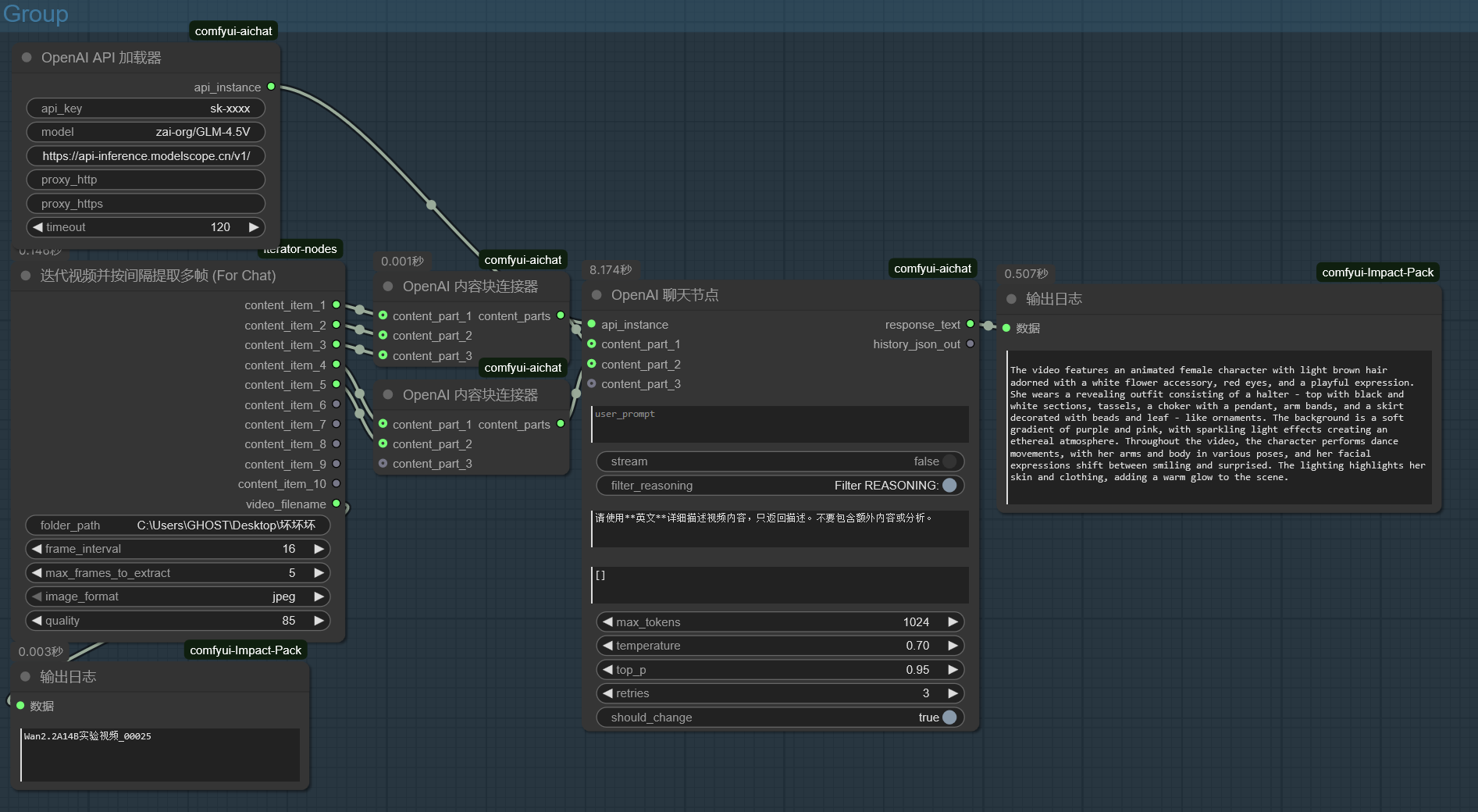Open next image_format option with right arrow
1478x812 pixels.
(319, 597)
